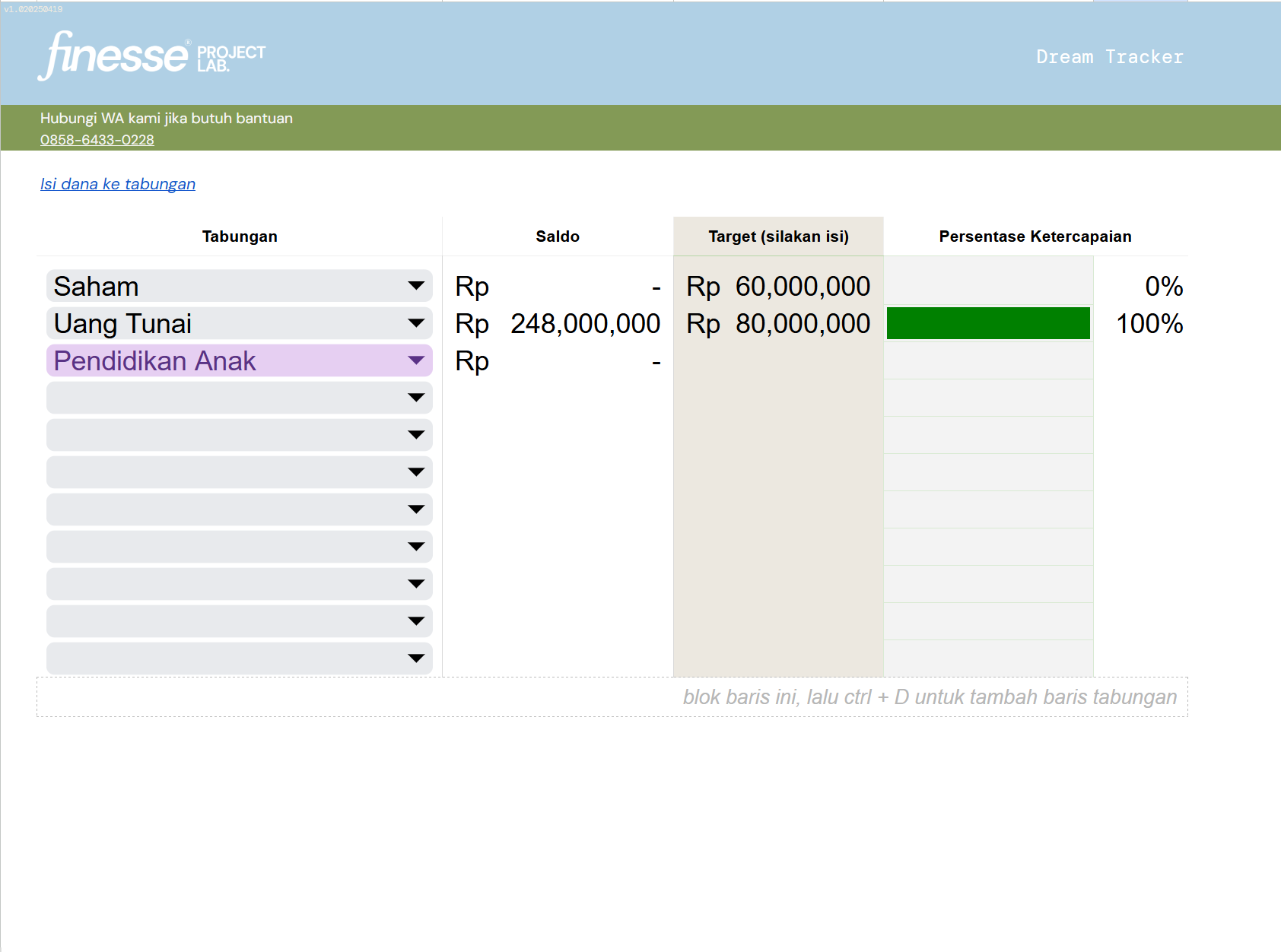The image size is (1281, 952).
Task: Click the empty target cell for Pendidikan Anak
Action: (778, 361)
